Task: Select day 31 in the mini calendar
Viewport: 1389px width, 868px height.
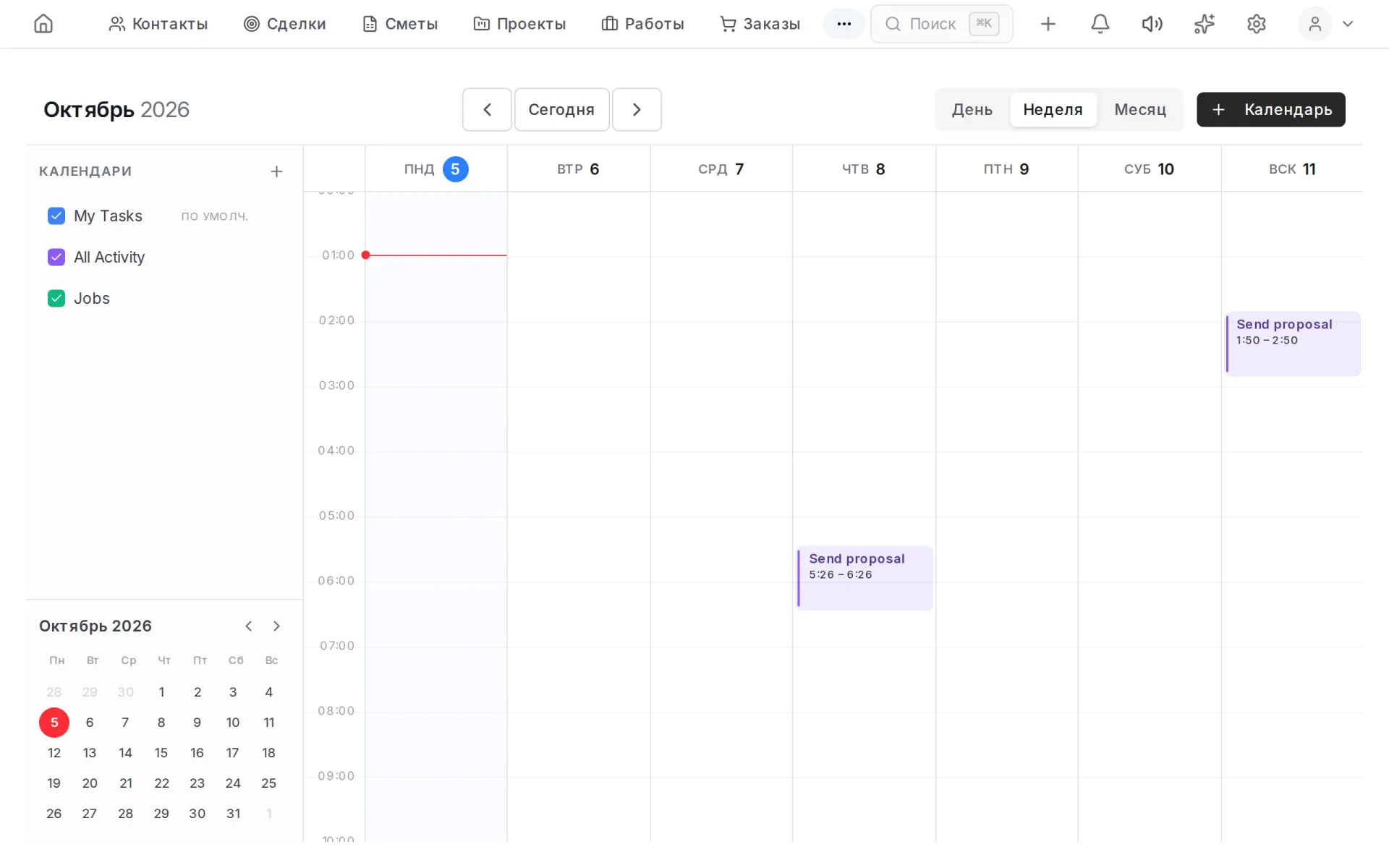Action: [x=233, y=813]
